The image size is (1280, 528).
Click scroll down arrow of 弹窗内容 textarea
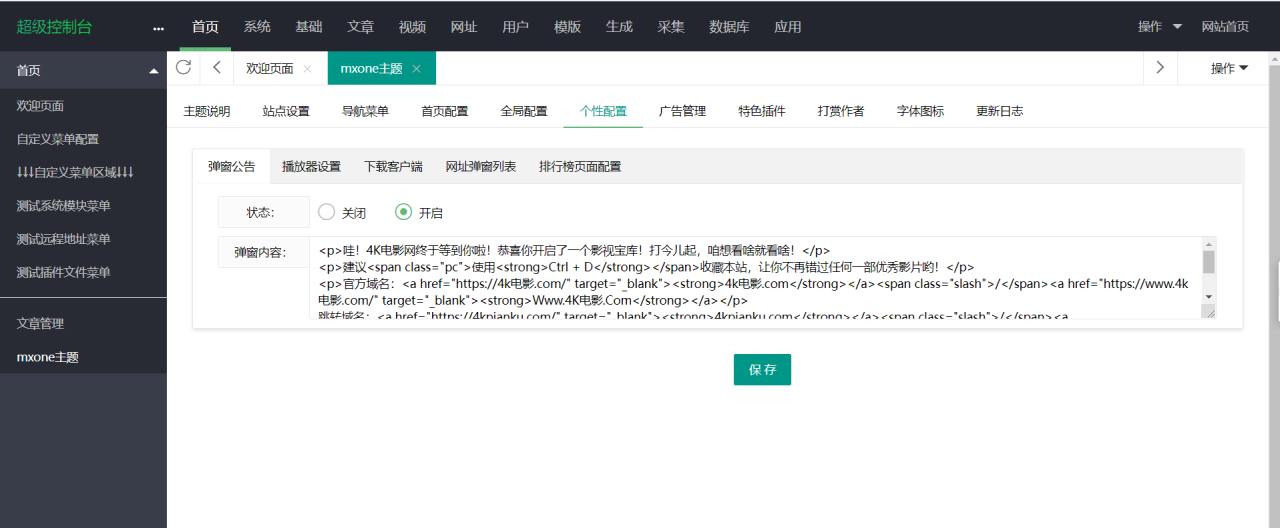[x=1209, y=297]
